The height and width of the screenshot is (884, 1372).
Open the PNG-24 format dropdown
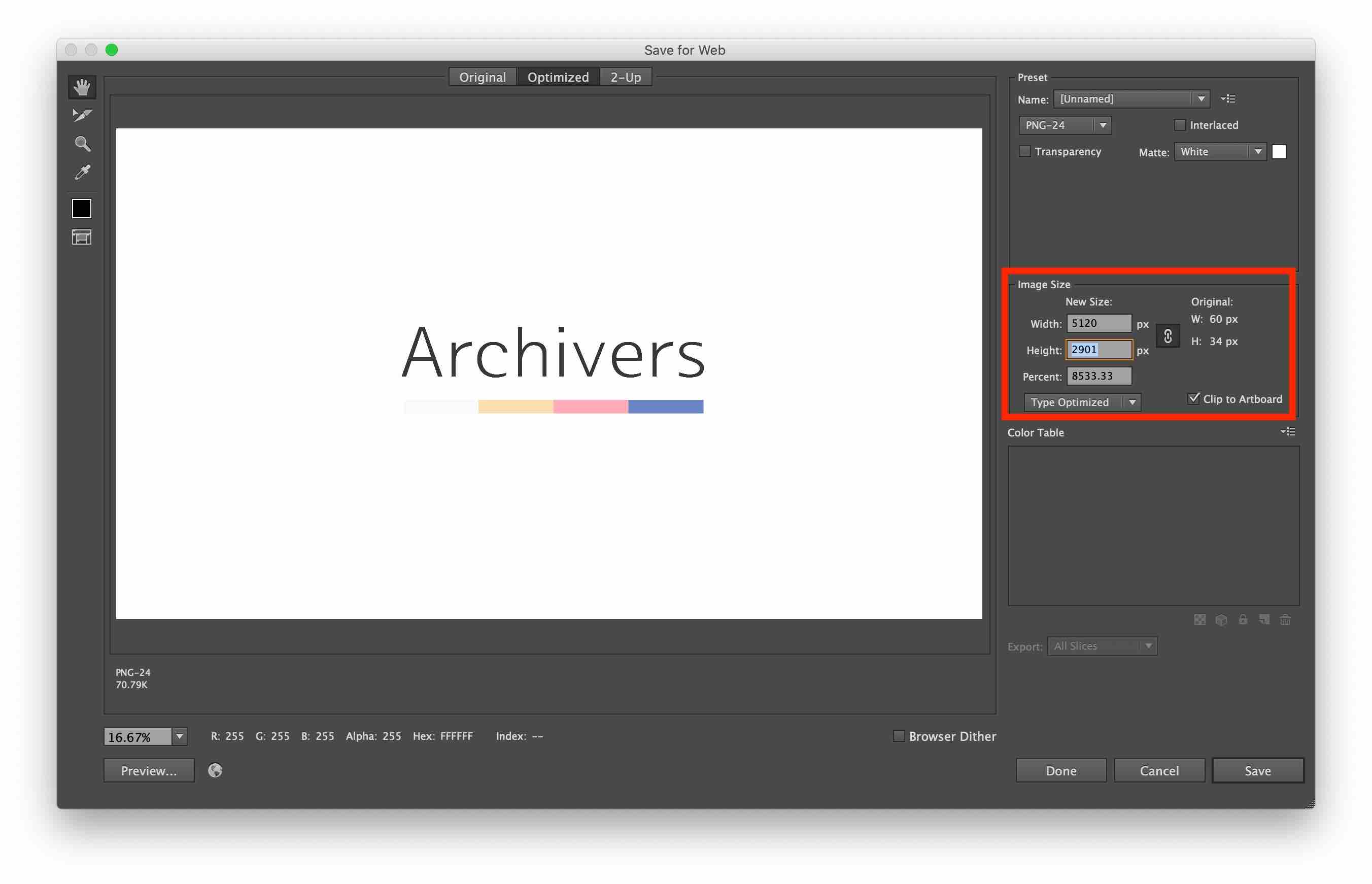pos(1065,125)
